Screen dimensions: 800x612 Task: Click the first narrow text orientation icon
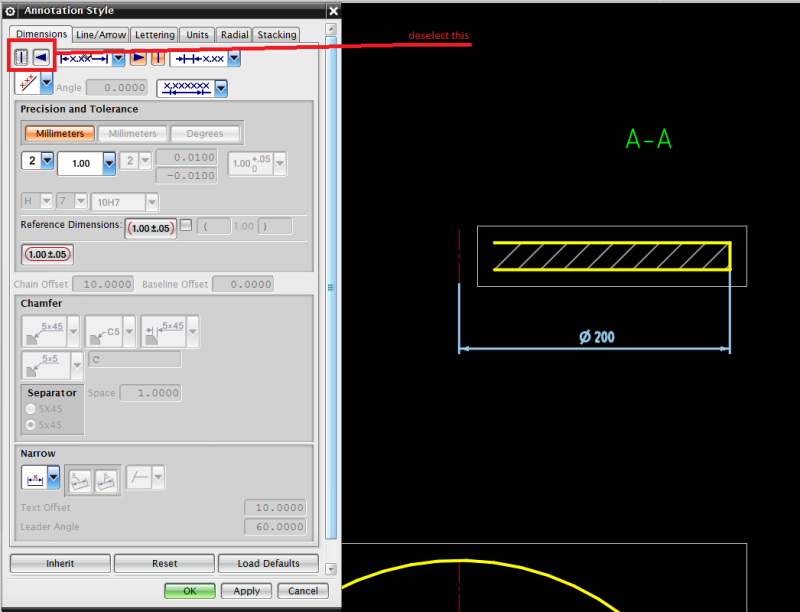80,480
